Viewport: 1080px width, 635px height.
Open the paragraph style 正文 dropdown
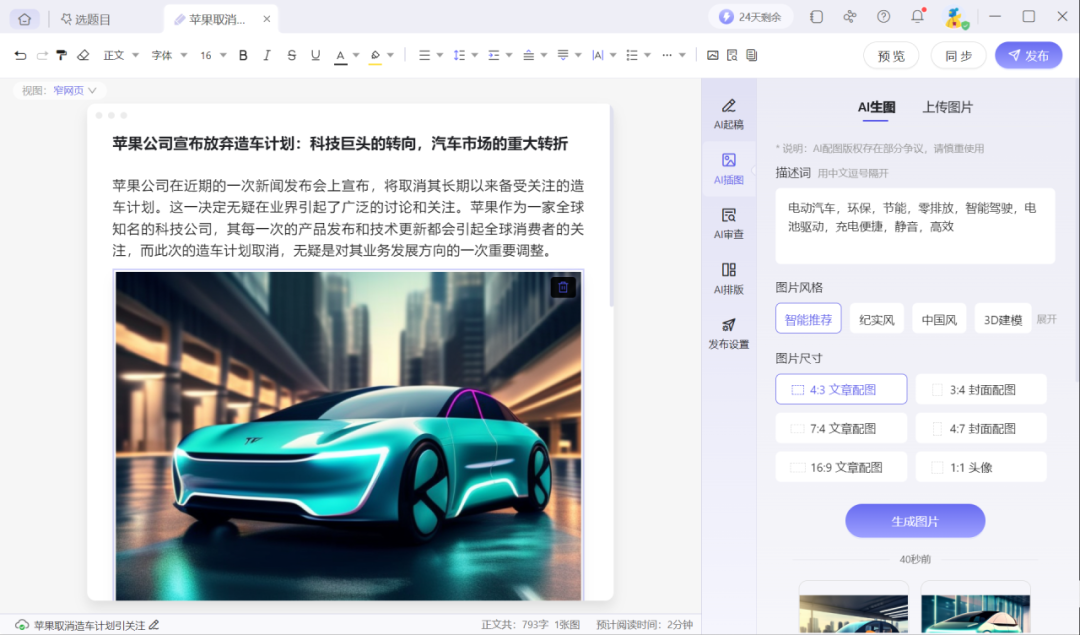(121, 55)
